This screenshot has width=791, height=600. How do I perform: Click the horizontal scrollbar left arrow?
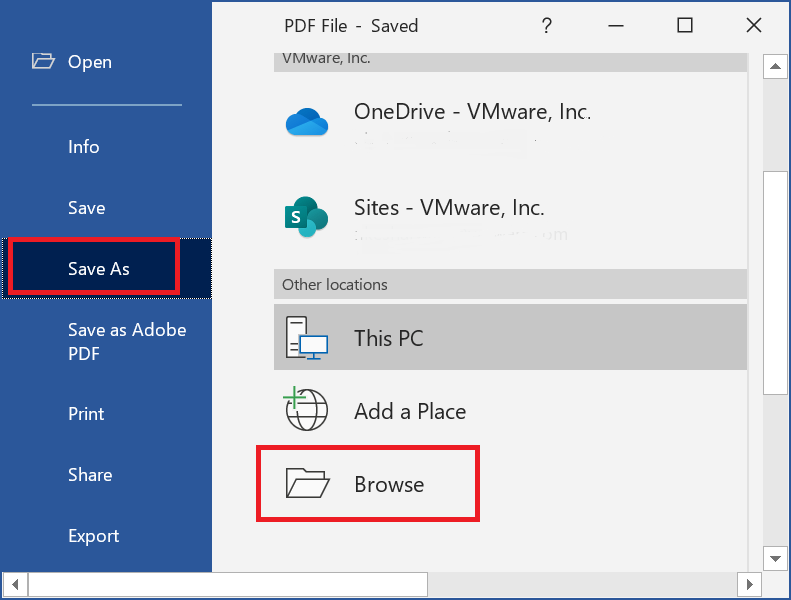click(15, 584)
